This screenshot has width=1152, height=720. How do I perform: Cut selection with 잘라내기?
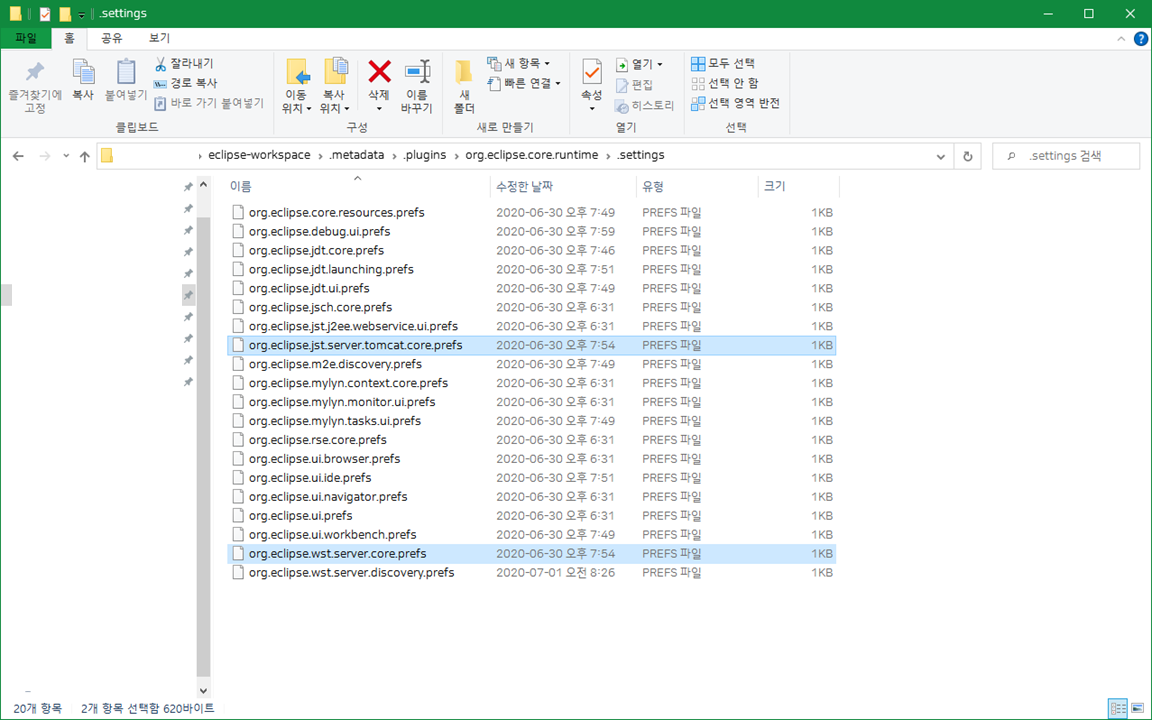click(x=184, y=64)
